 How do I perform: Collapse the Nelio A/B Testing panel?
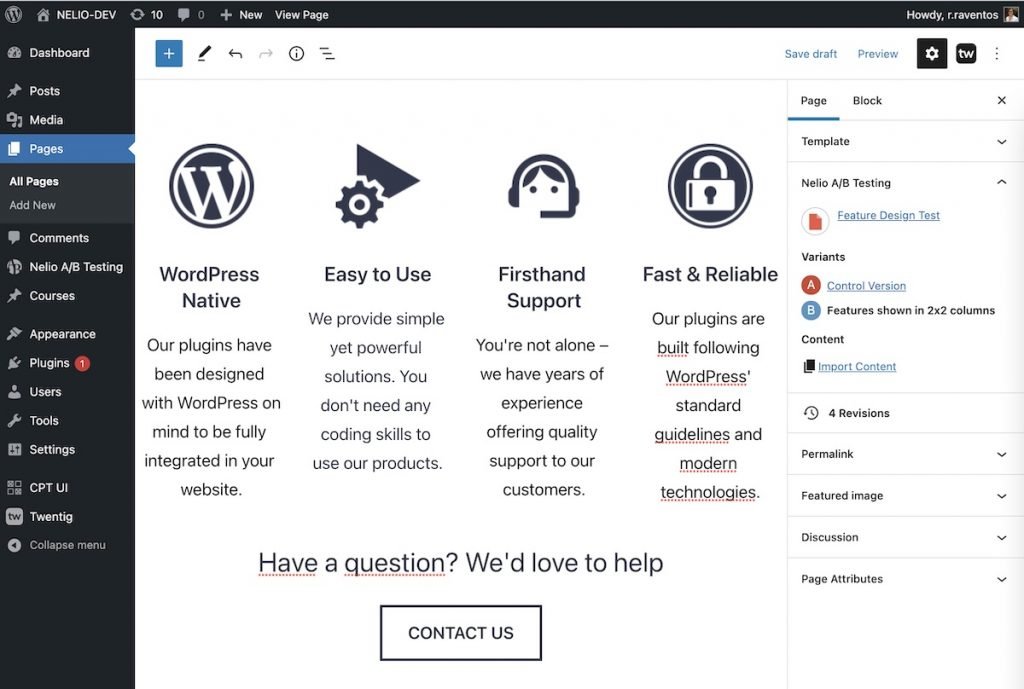tap(904, 183)
